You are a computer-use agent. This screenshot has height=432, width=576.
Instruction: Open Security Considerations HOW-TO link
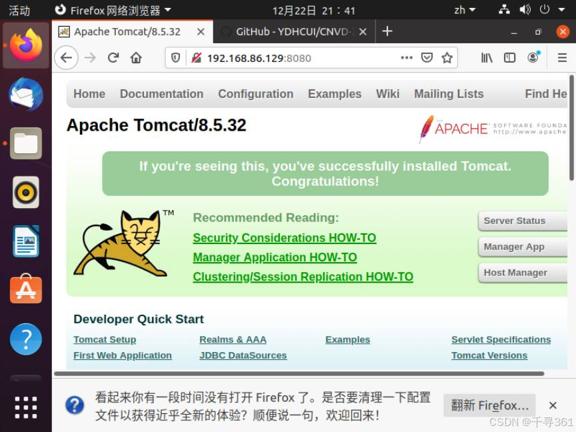pyautogui.click(x=284, y=238)
